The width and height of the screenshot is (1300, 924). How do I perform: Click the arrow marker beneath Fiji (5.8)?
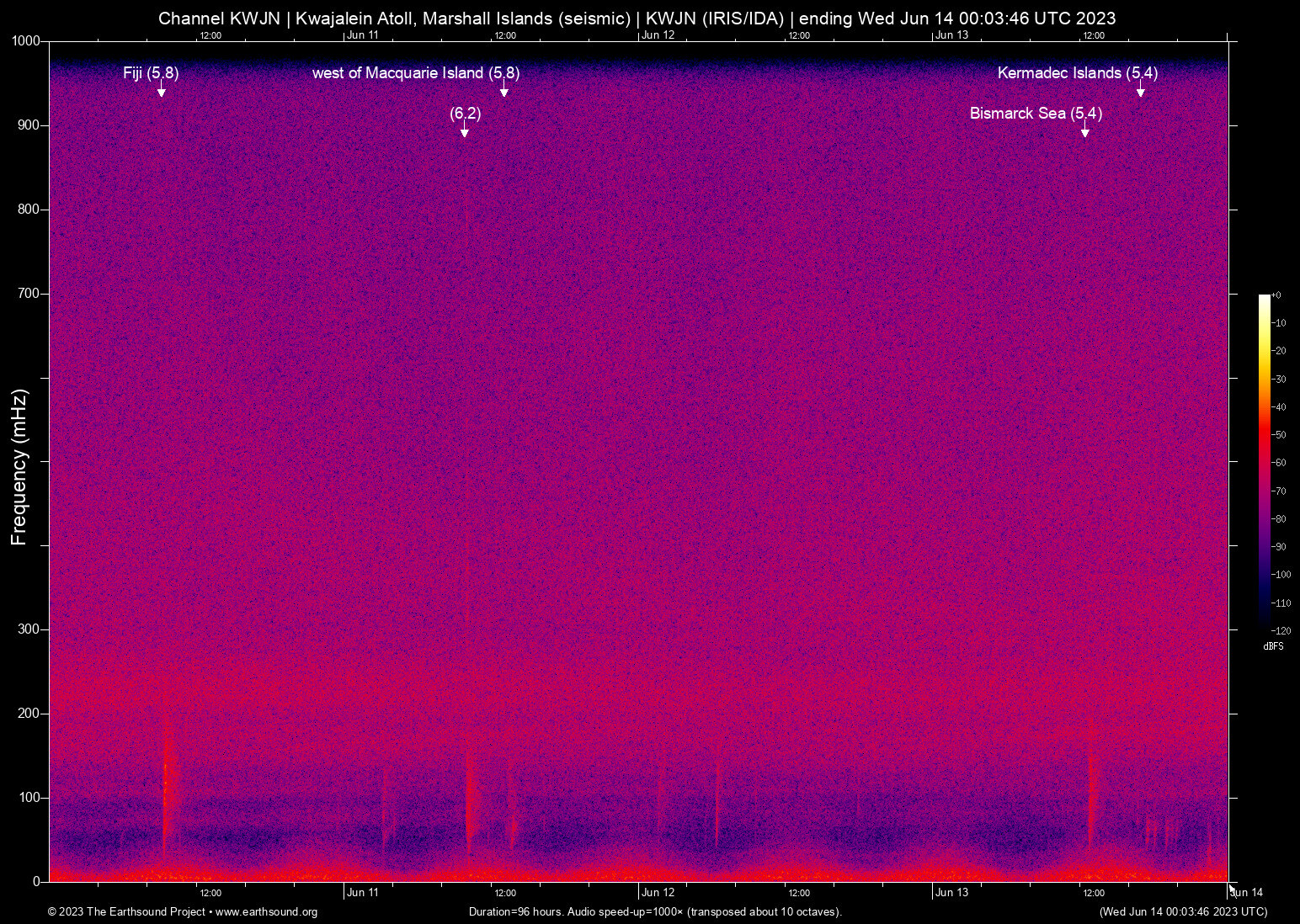point(162,92)
